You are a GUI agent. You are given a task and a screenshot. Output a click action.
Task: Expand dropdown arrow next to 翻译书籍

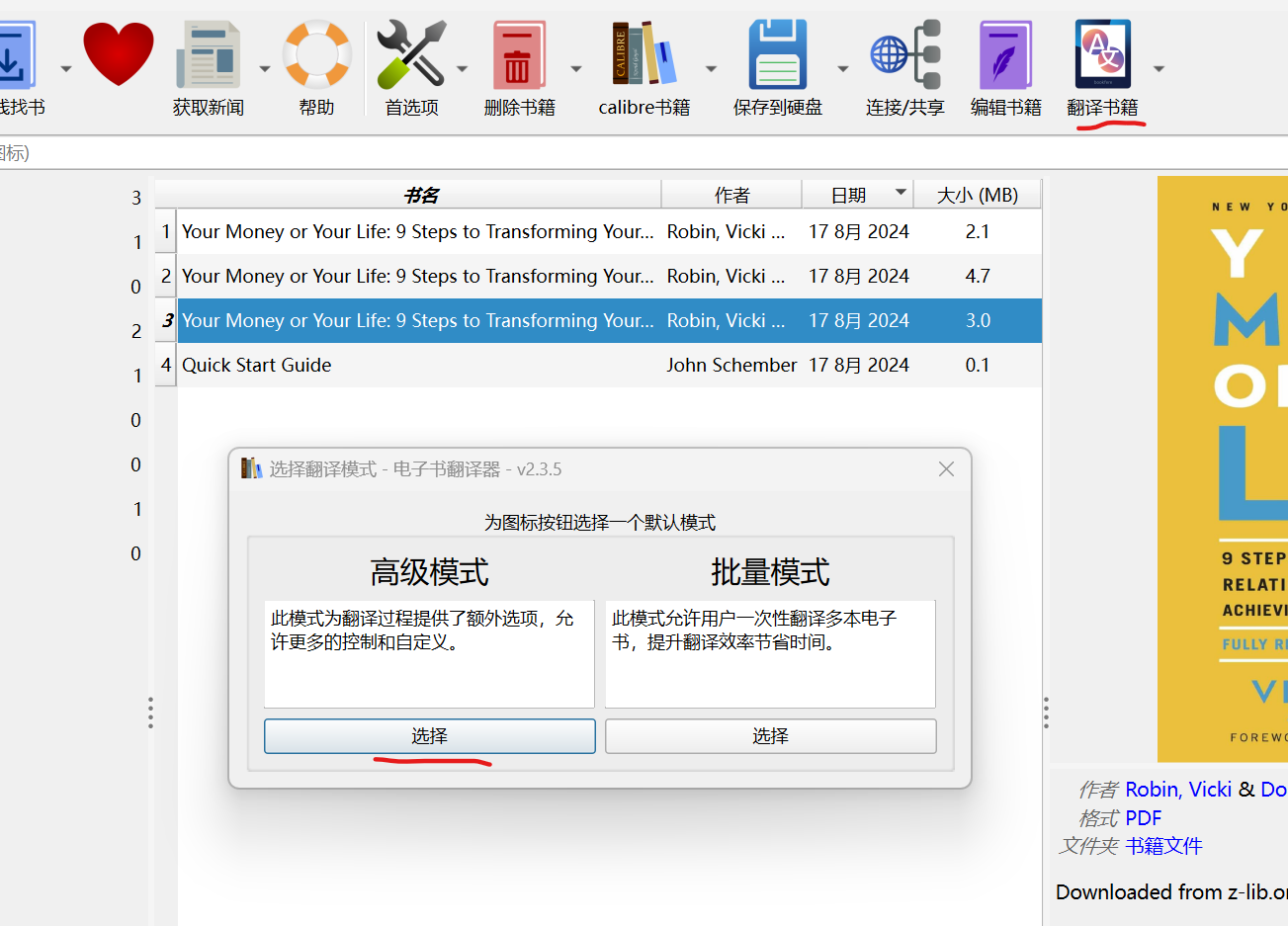coord(1159,69)
